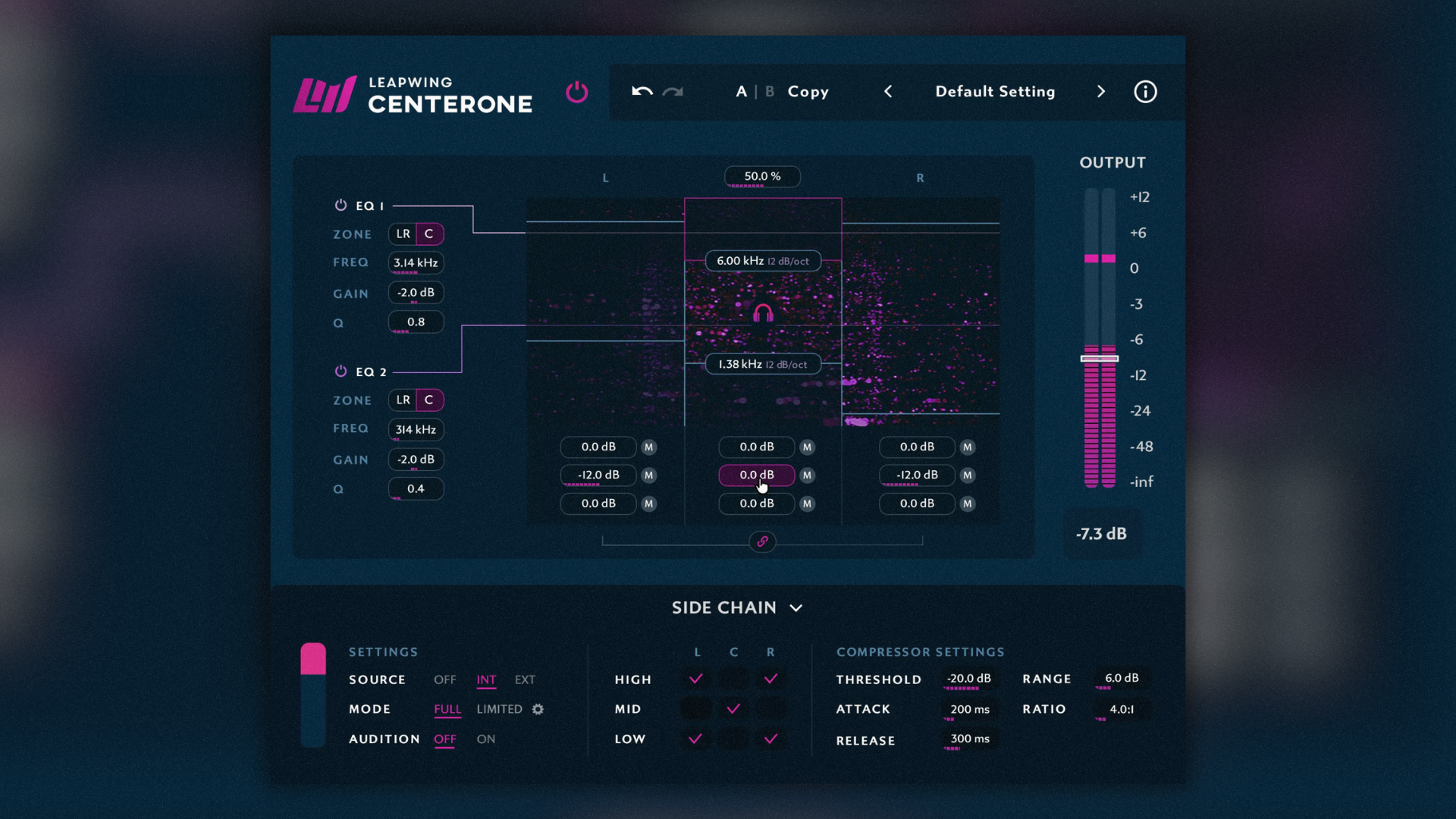Go to next preset with right chevron
The width and height of the screenshot is (1456, 819).
[x=1101, y=92]
